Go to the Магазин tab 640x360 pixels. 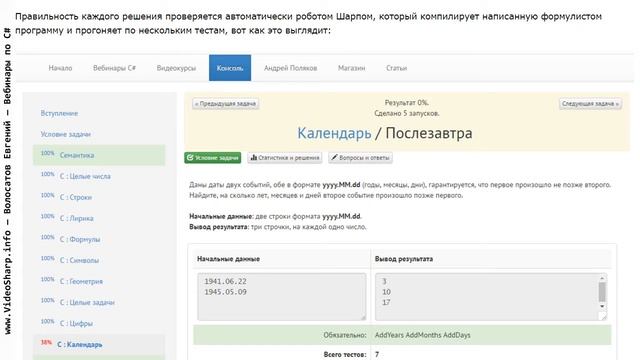pos(351,68)
